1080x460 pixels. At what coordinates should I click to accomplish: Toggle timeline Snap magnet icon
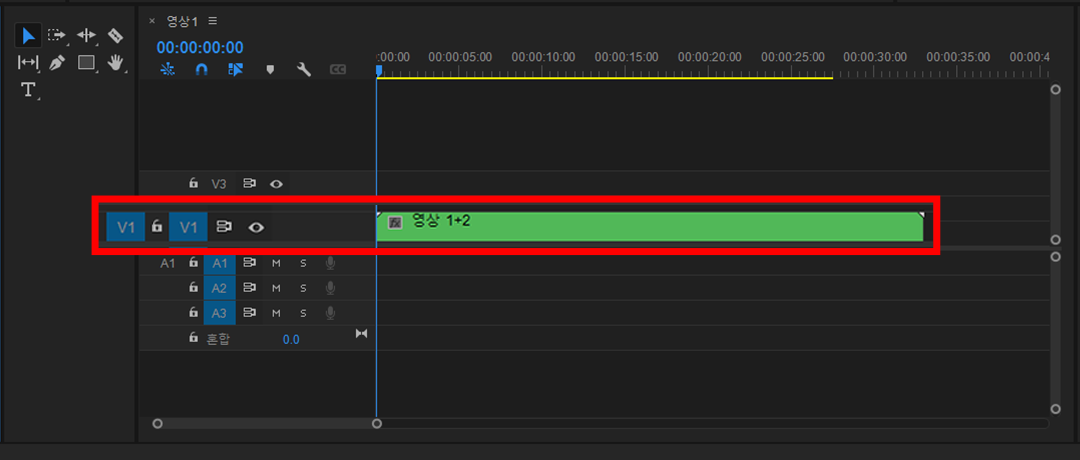pos(201,70)
